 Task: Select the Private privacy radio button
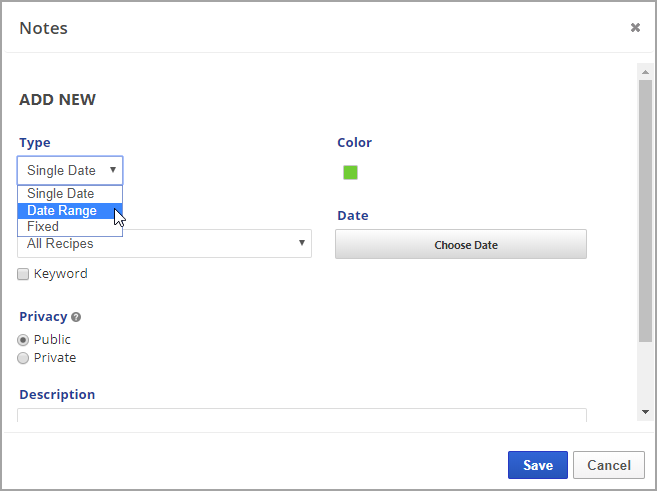[x=23, y=358]
